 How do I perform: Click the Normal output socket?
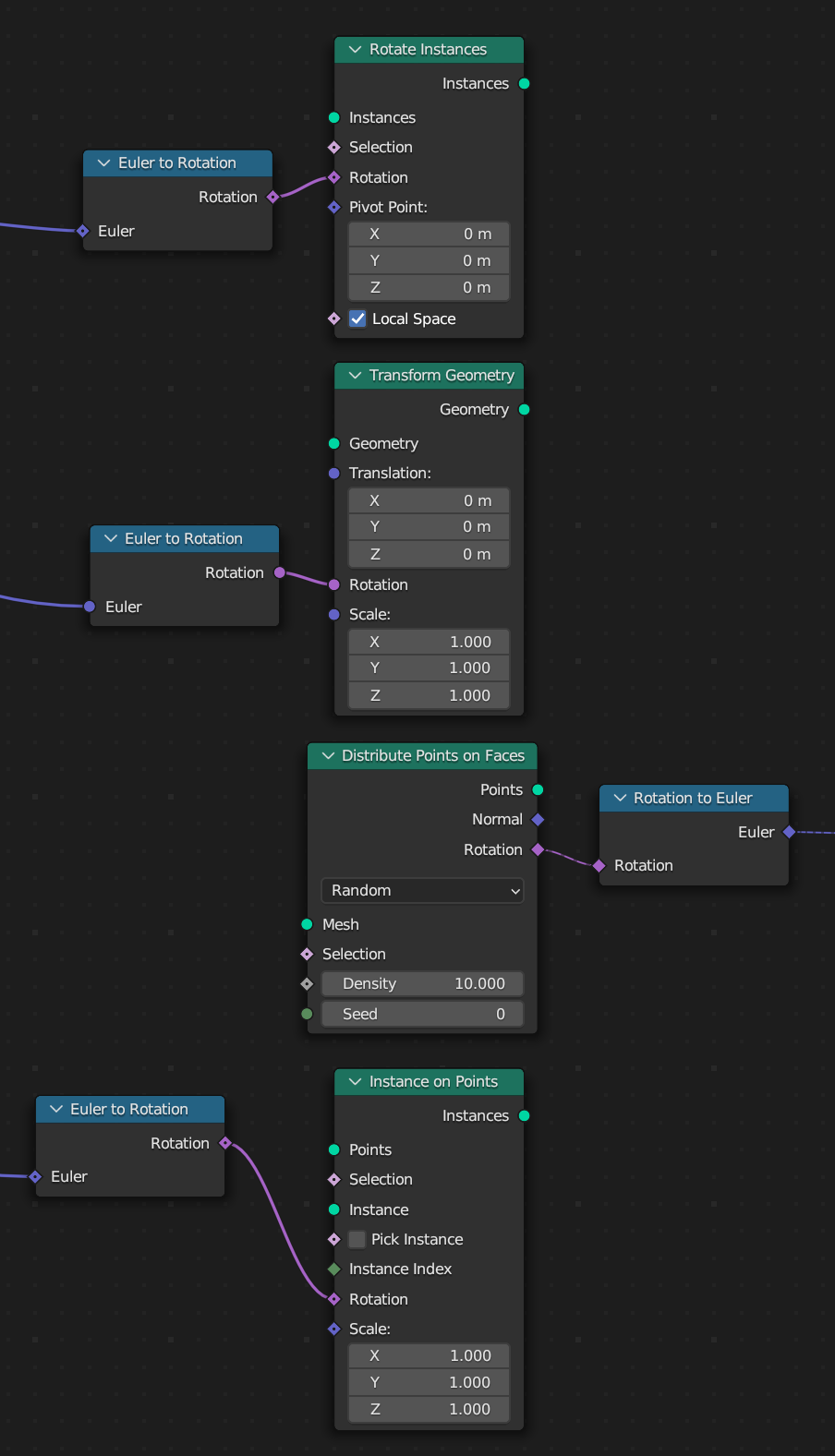(x=538, y=820)
